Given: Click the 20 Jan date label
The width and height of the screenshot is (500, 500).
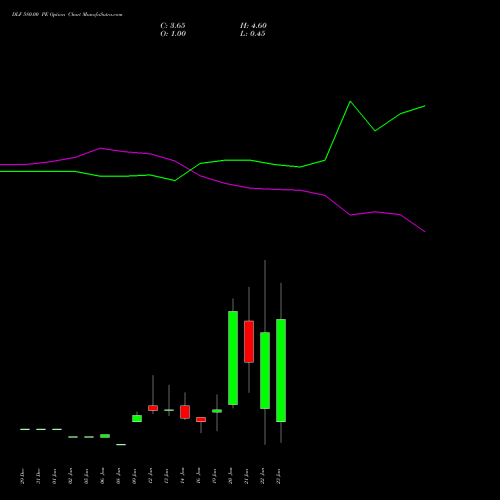Looking at the screenshot, I should (230, 476).
